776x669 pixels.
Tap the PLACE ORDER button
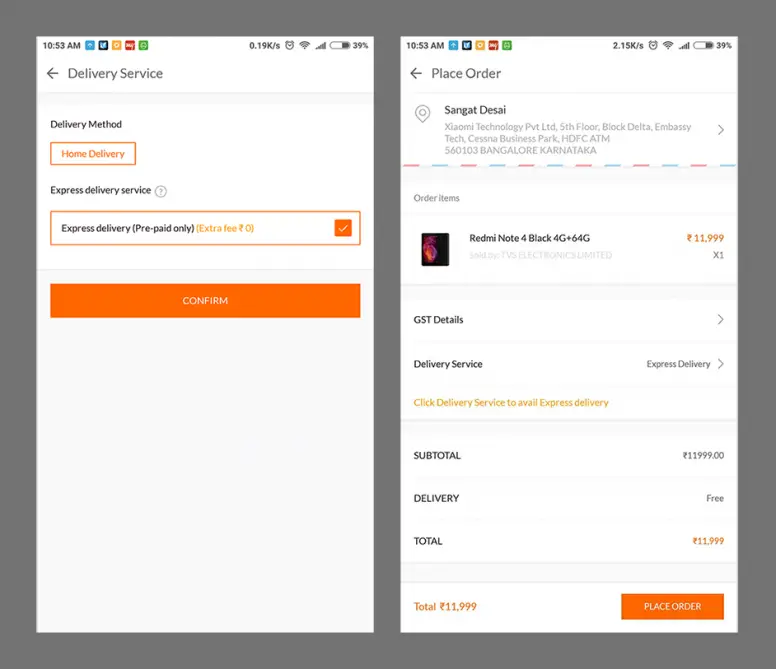point(672,607)
